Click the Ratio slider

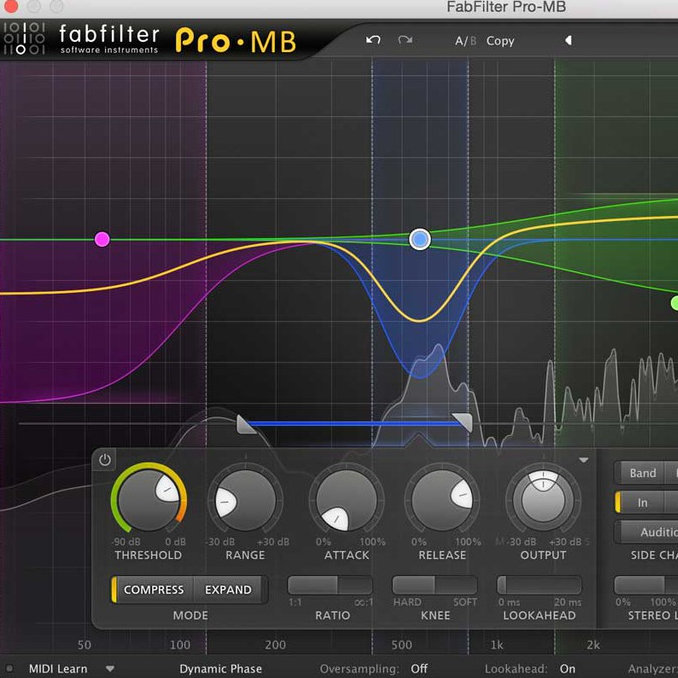coord(330,586)
